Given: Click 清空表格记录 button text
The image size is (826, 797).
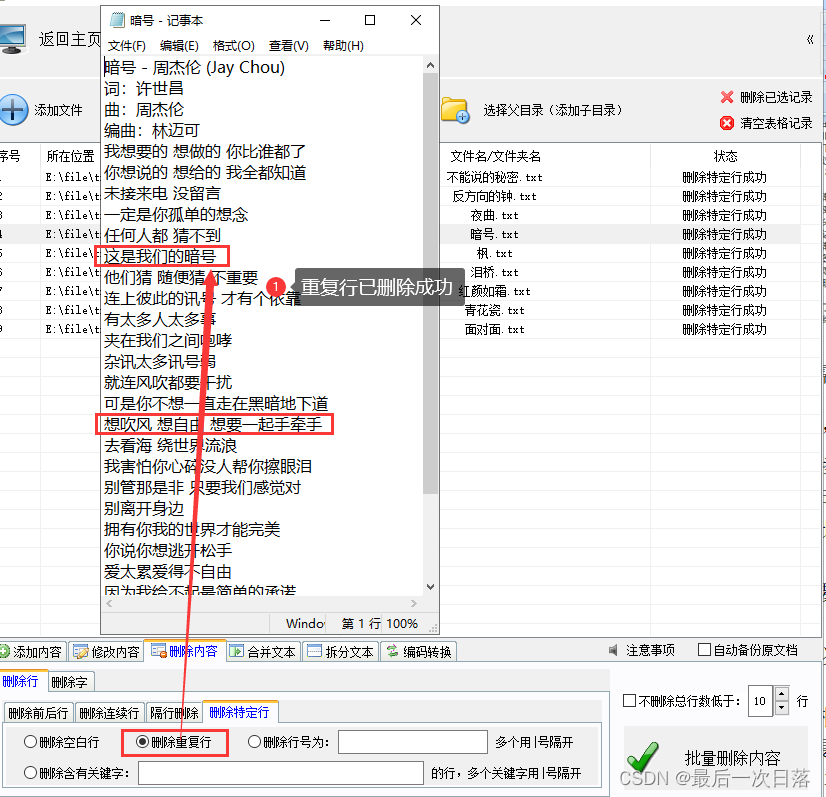Looking at the screenshot, I should (x=776, y=123).
